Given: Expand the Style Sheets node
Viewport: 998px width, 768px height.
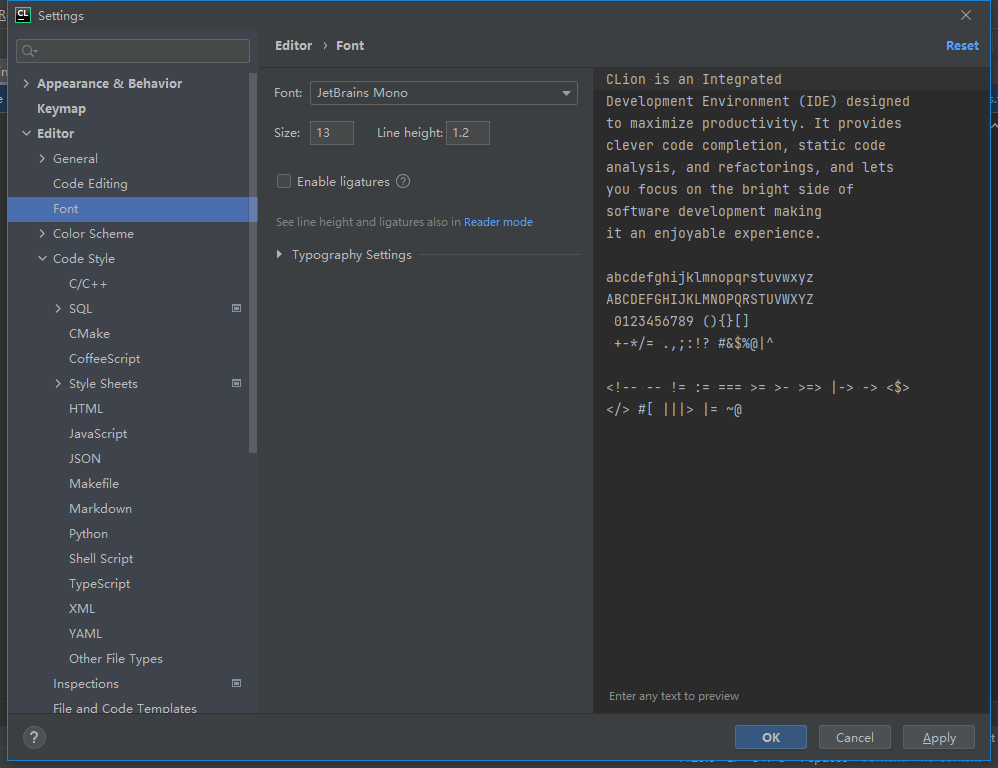Looking at the screenshot, I should [x=58, y=384].
